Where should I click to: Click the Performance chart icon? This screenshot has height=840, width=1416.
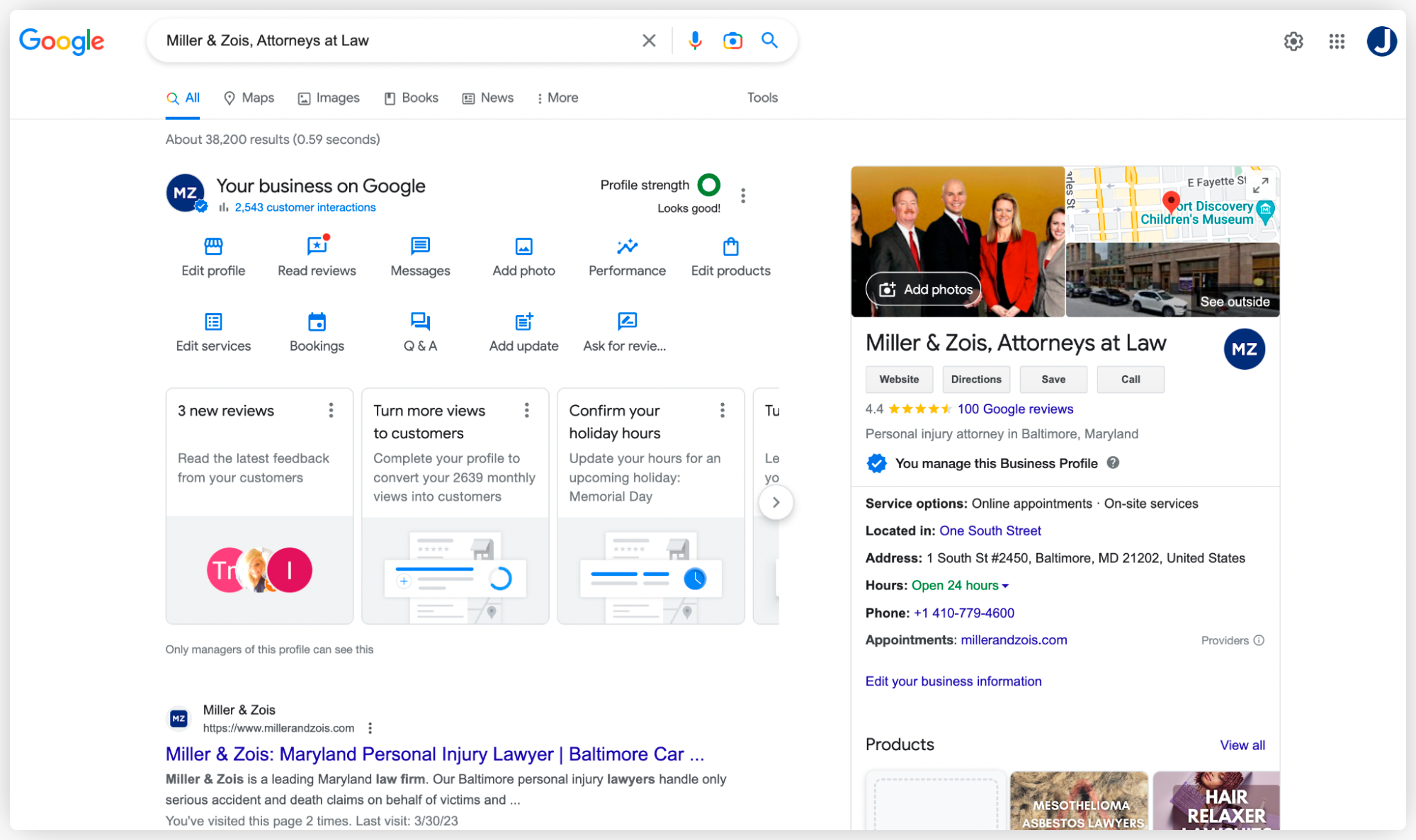tap(627, 246)
